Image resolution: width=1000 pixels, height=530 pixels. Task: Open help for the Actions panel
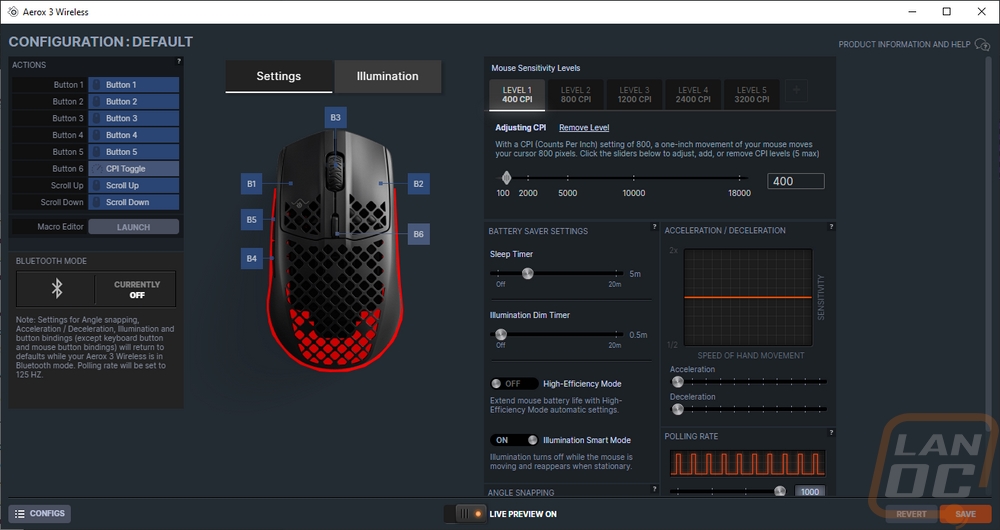click(179, 61)
